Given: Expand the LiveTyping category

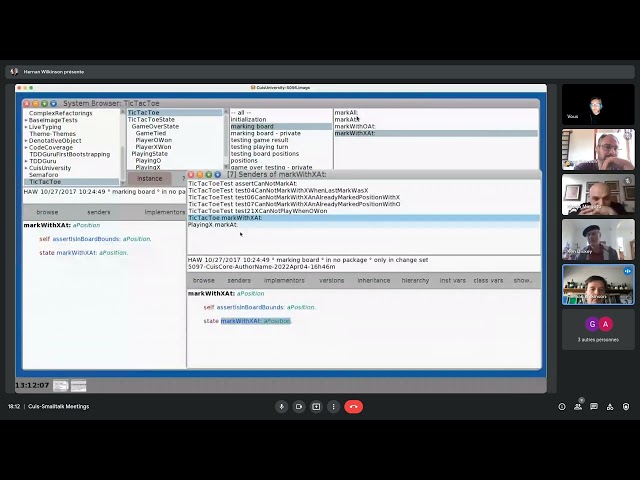Looking at the screenshot, I should click(26, 127).
